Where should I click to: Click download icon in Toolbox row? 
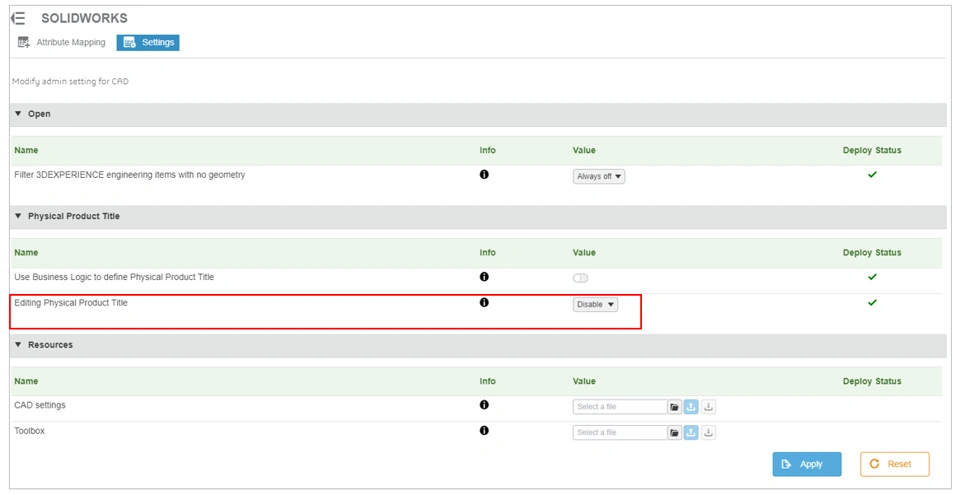(708, 433)
